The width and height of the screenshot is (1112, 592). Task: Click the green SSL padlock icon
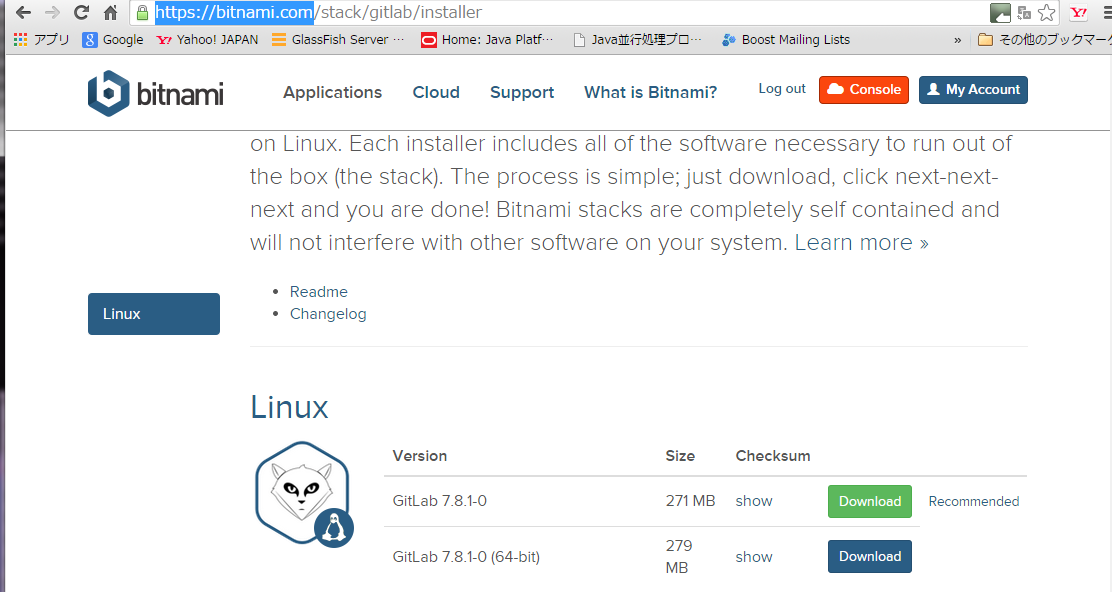tap(143, 12)
